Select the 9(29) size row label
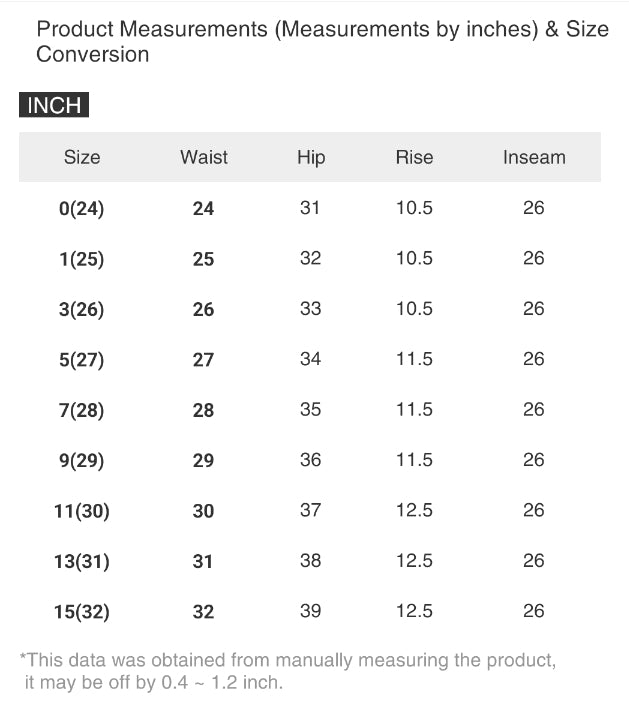The image size is (629, 702). (x=82, y=461)
